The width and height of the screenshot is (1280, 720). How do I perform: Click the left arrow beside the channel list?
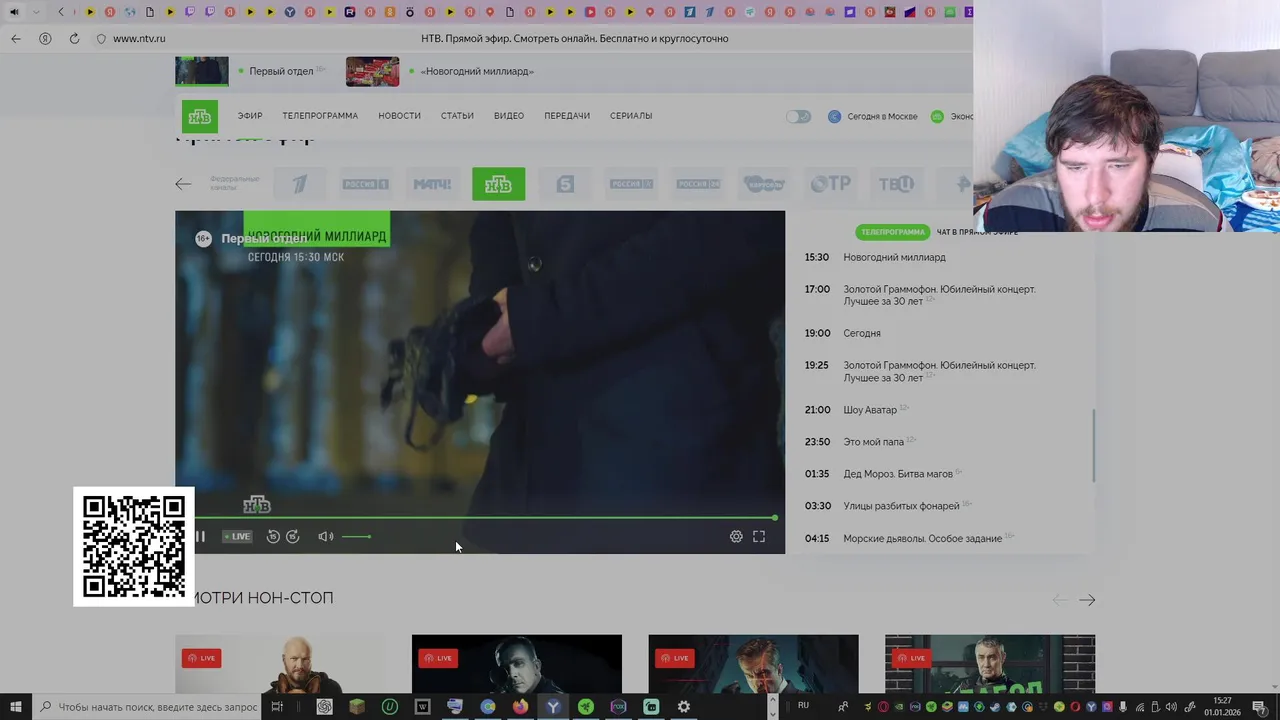[x=183, y=184]
